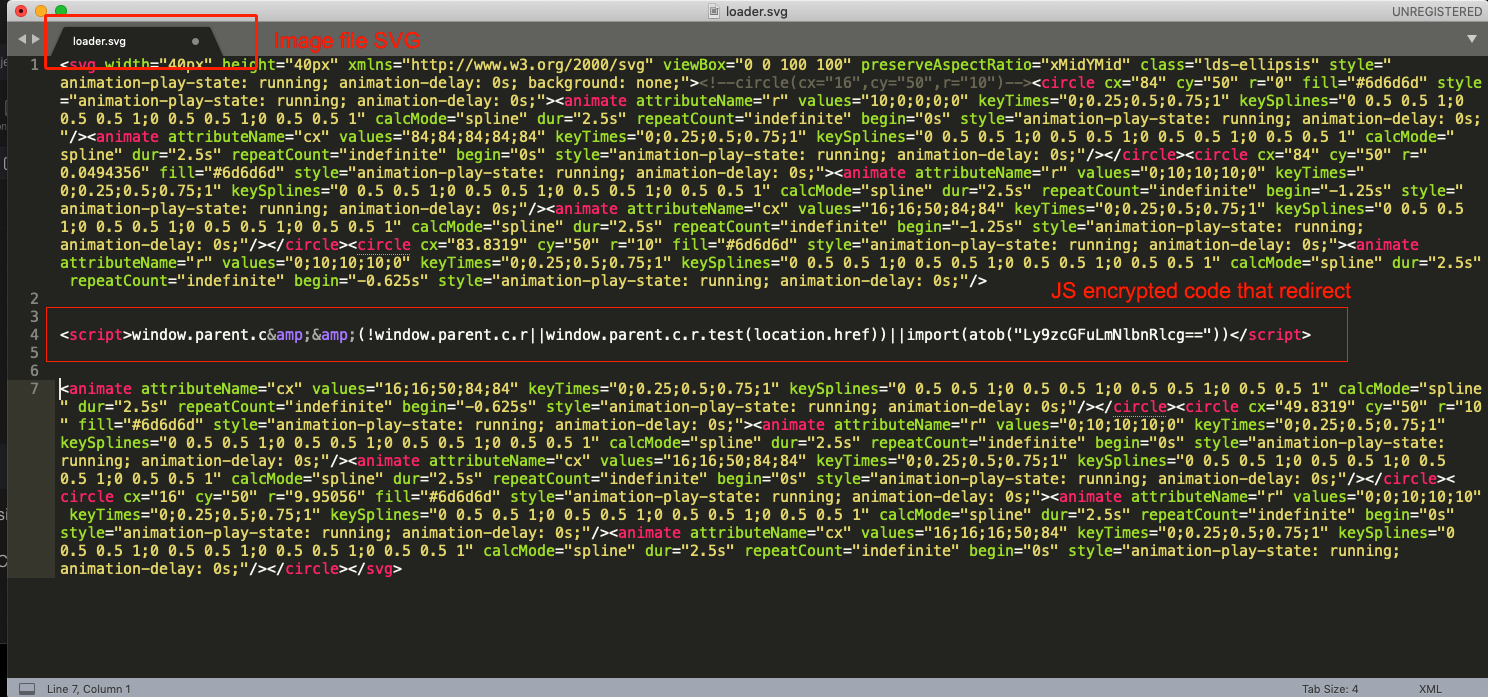This screenshot has width=1488, height=697.
Task: Click the file icon beside the window title
Action: click(x=714, y=11)
